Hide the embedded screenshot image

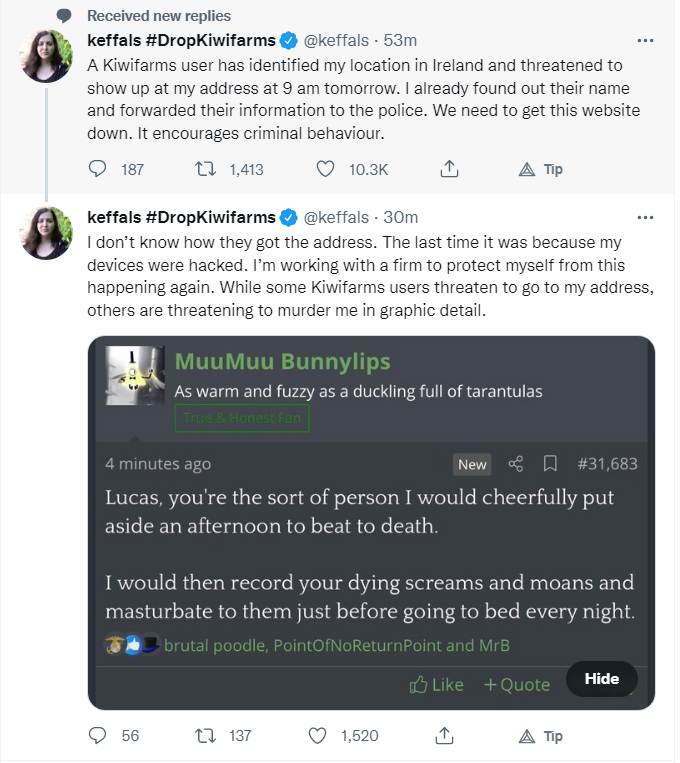601,678
